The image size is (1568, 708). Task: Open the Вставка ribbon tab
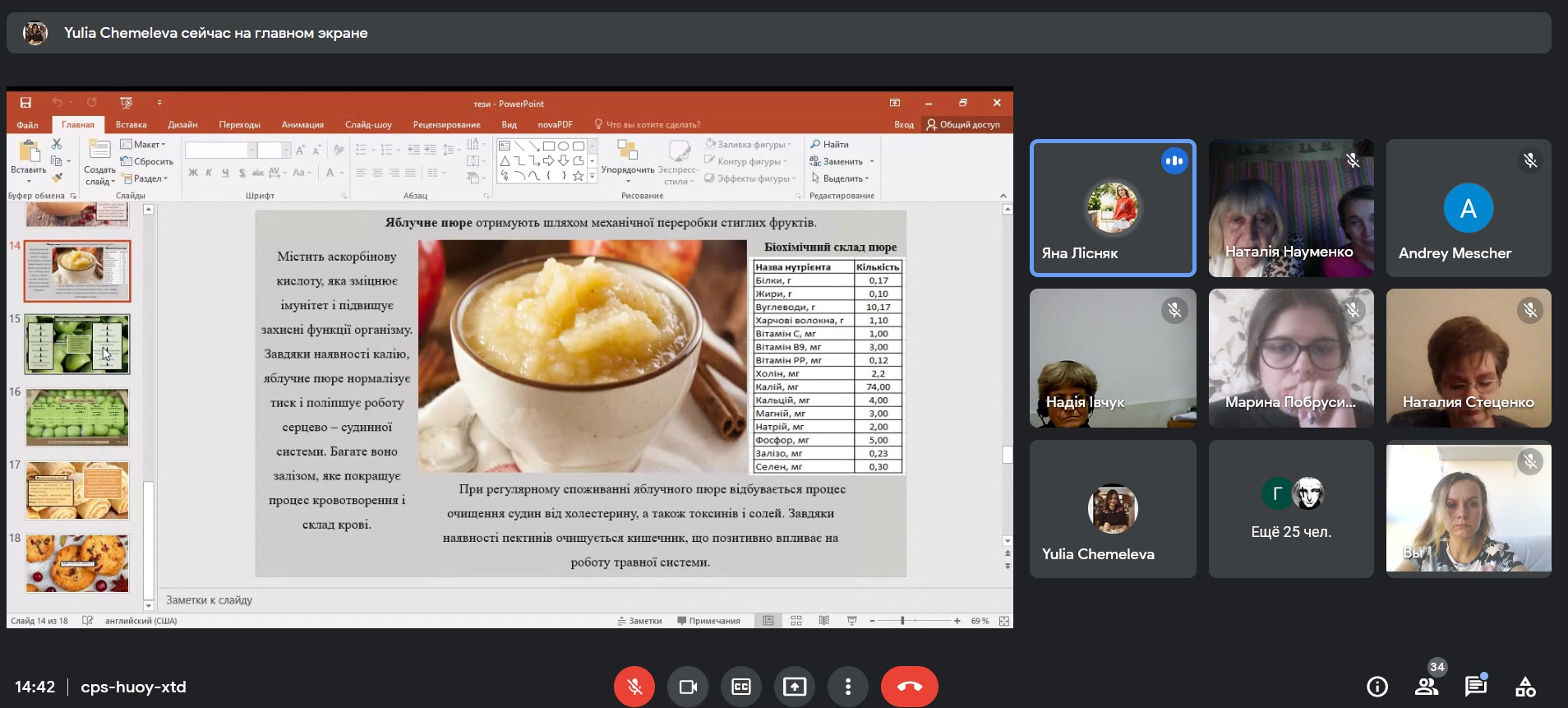coord(131,125)
